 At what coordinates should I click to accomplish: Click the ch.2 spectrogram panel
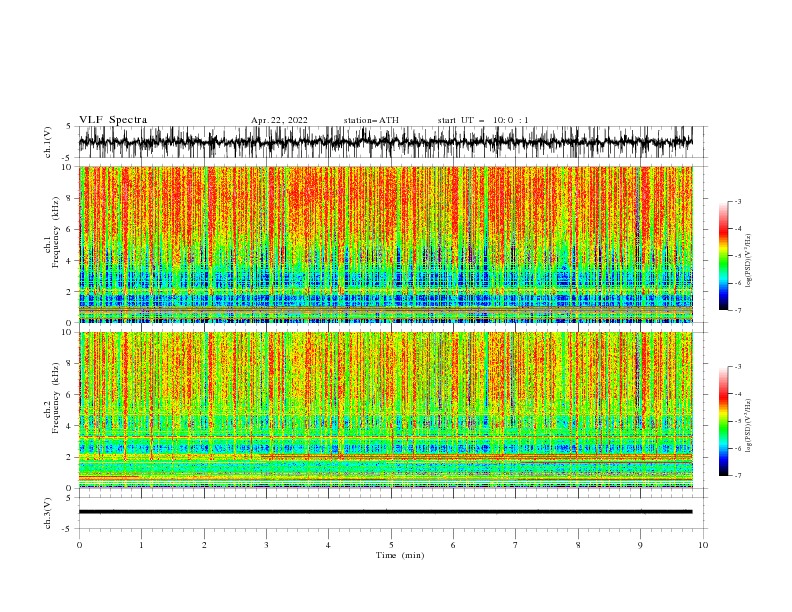point(385,410)
